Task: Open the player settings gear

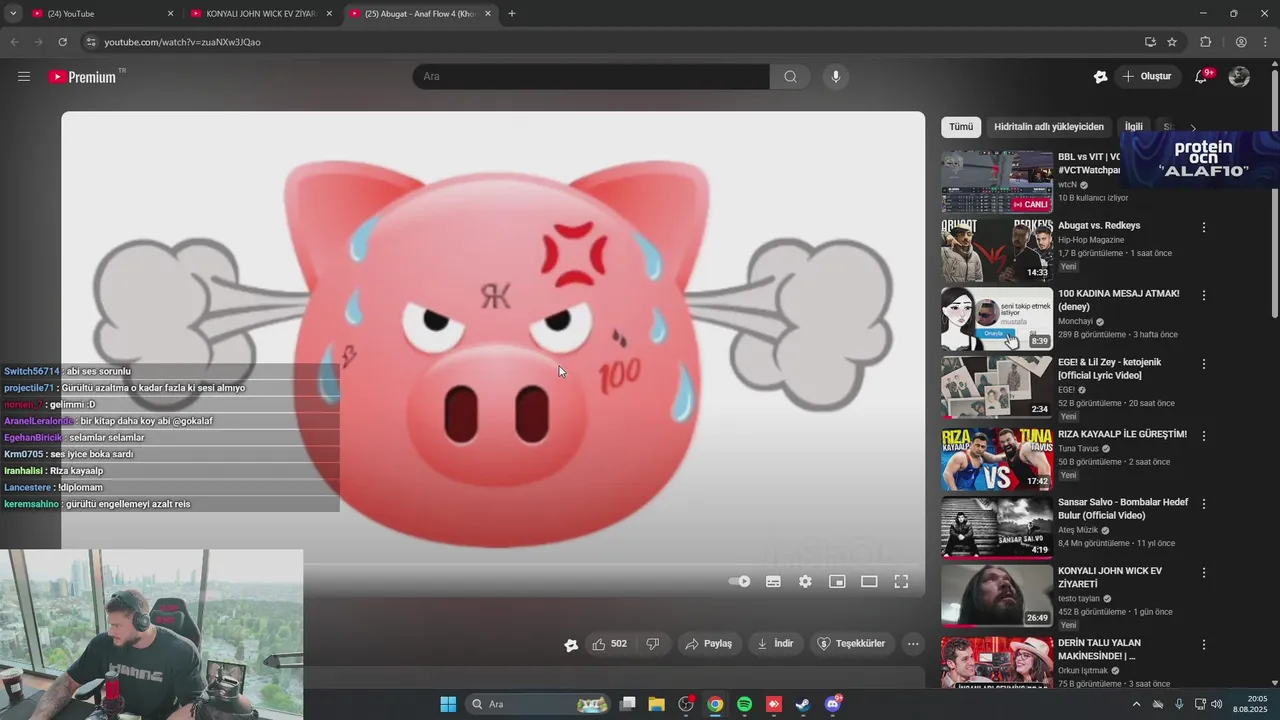Action: (805, 581)
